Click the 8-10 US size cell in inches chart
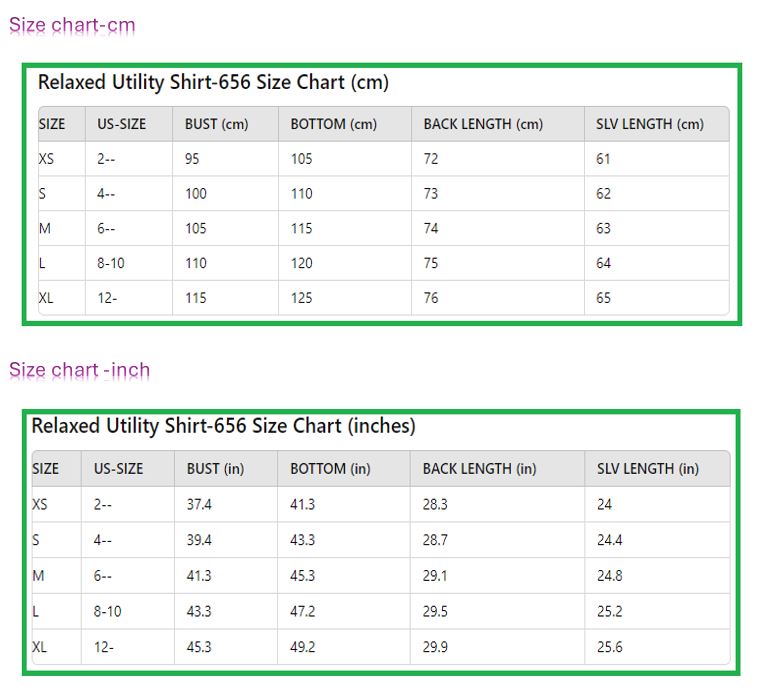761x698 pixels. tap(107, 611)
